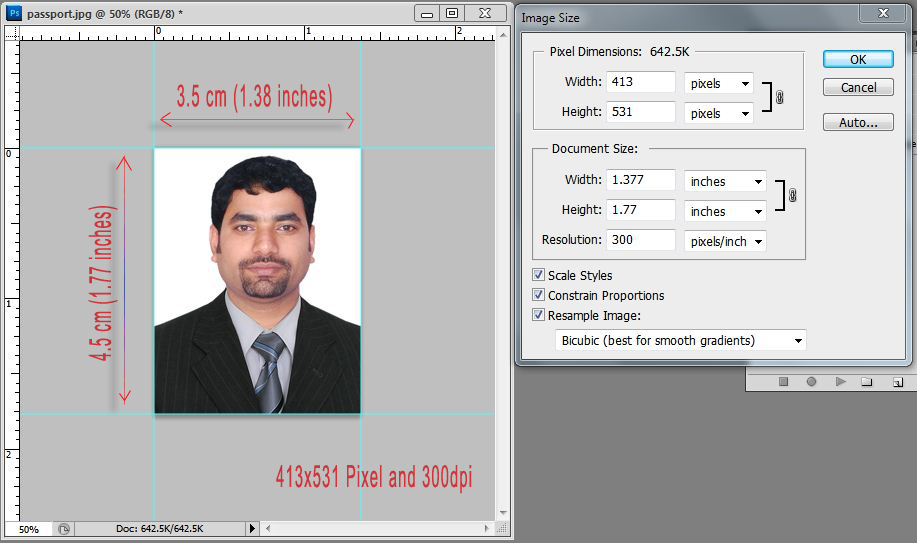Click document Height field showing 1.77
Image resolution: width=917 pixels, height=543 pixels.
tap(641, 209)
